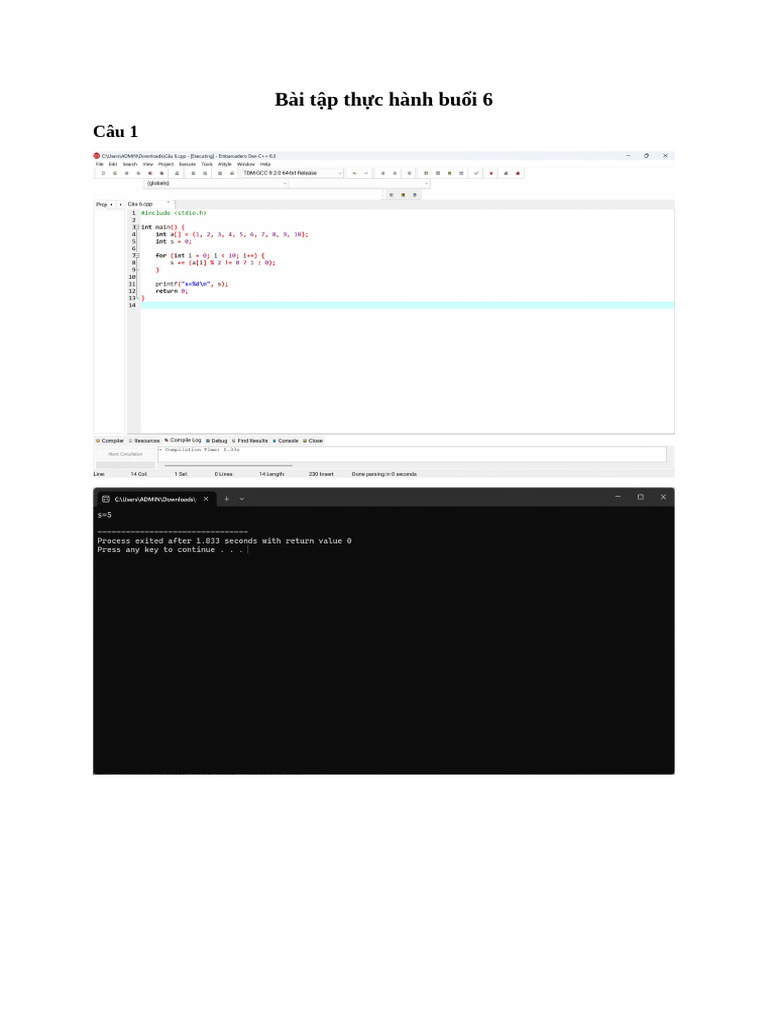Click the checkmark syntax check toolbar icon
The width and height of the screenshot is (768, 1024).
coord(475,173)
